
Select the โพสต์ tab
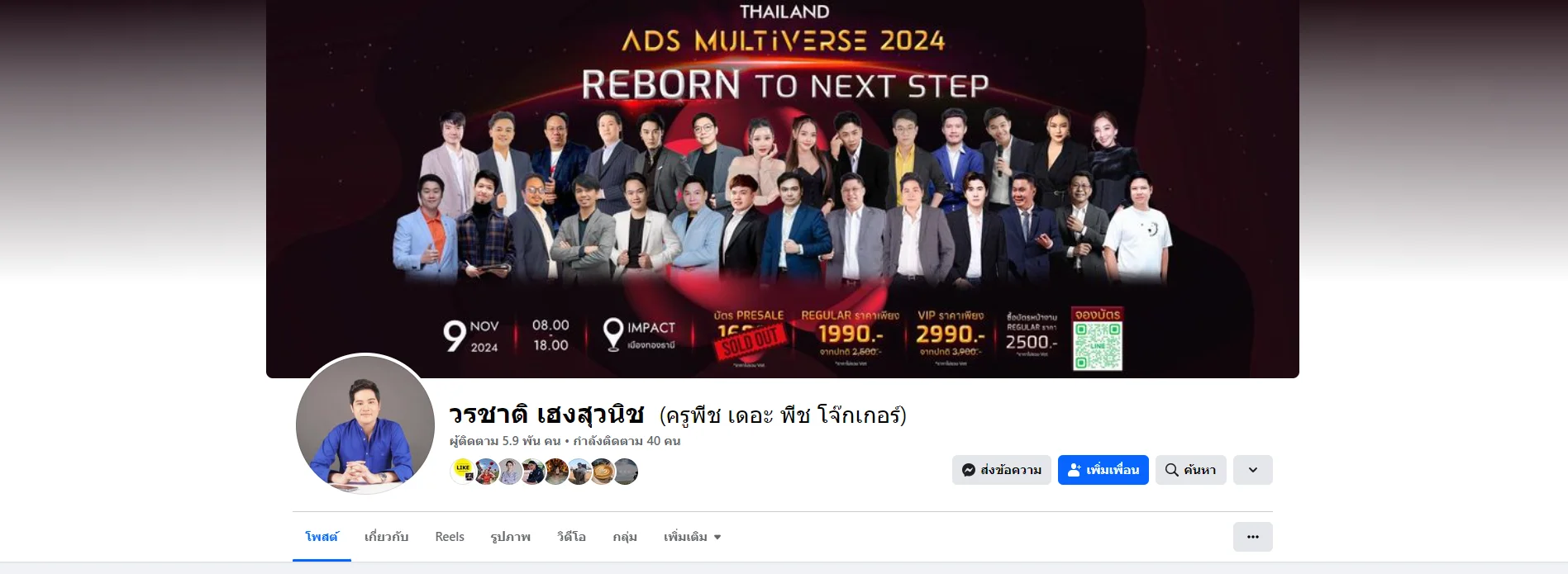322,537
